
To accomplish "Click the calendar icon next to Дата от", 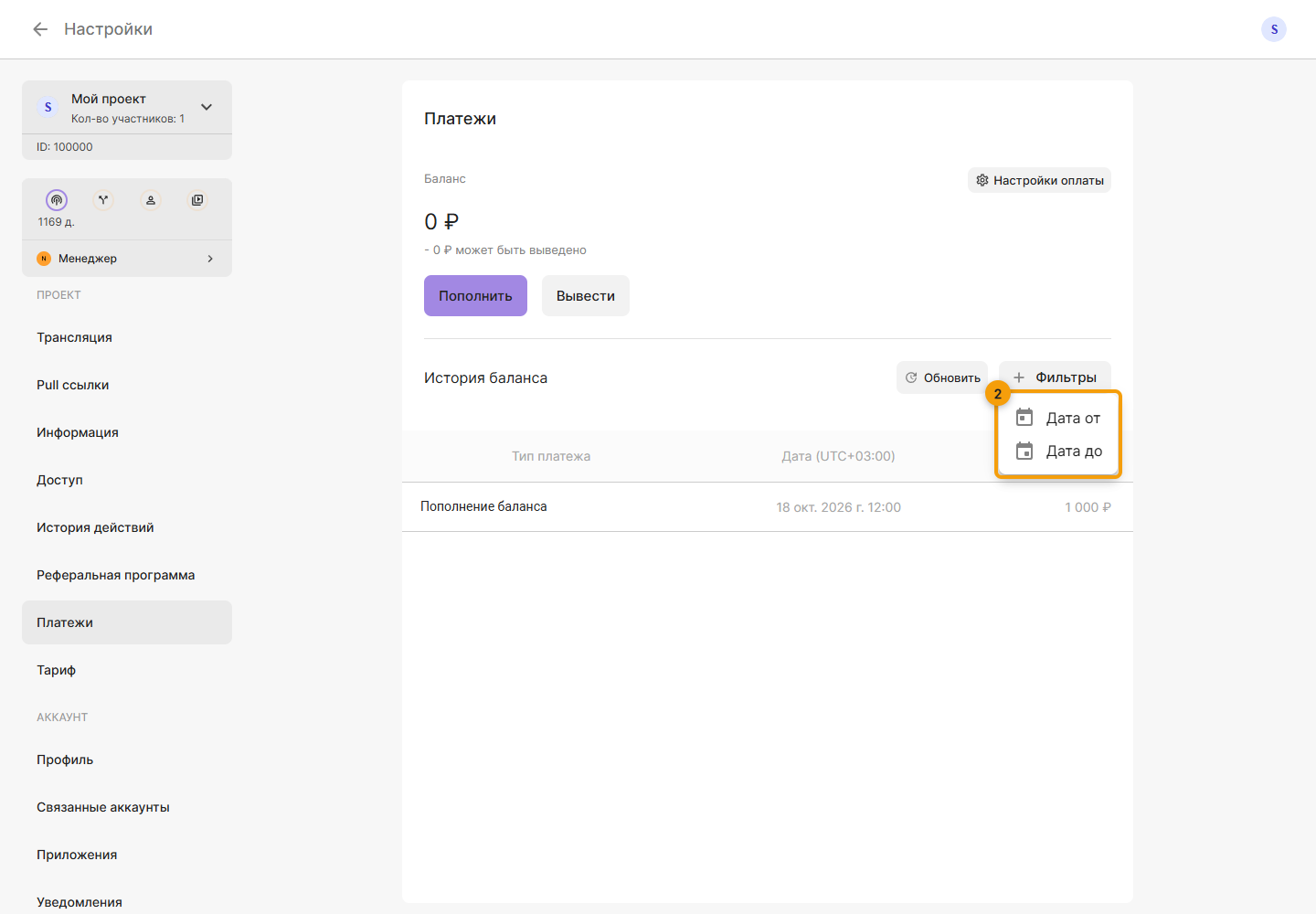I will (x=1024, y=418).
